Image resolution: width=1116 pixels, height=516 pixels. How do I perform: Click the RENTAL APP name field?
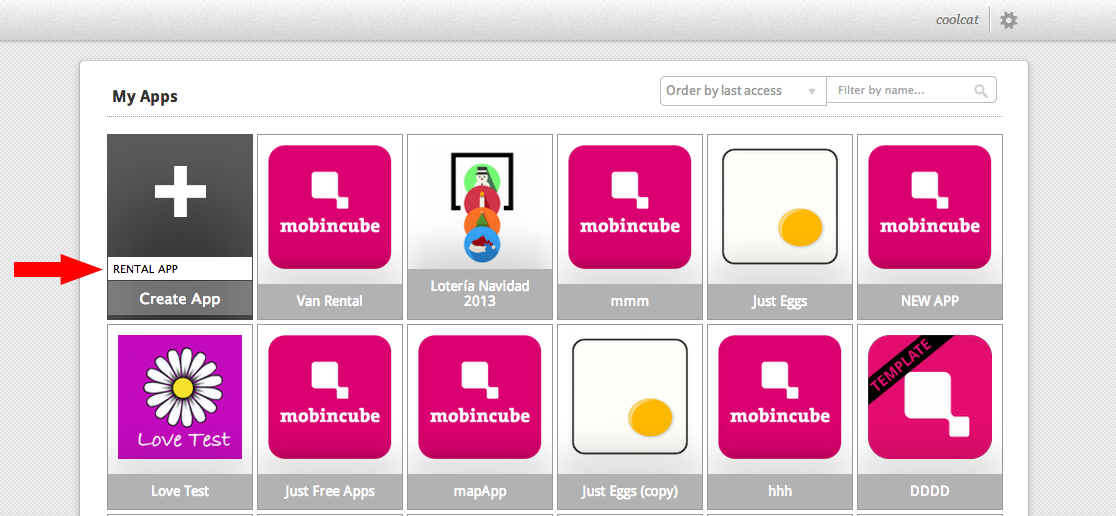[180, 269]
